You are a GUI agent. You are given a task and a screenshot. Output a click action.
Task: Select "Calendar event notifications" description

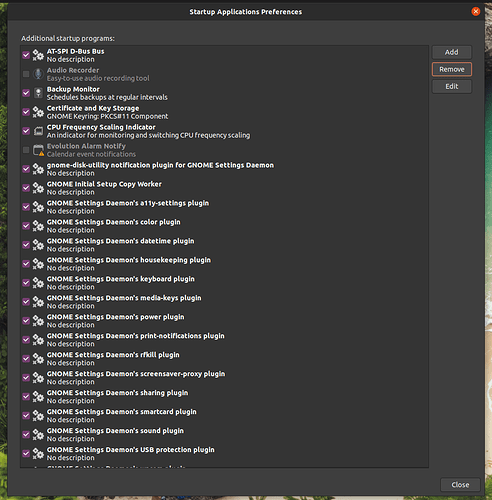91,154
